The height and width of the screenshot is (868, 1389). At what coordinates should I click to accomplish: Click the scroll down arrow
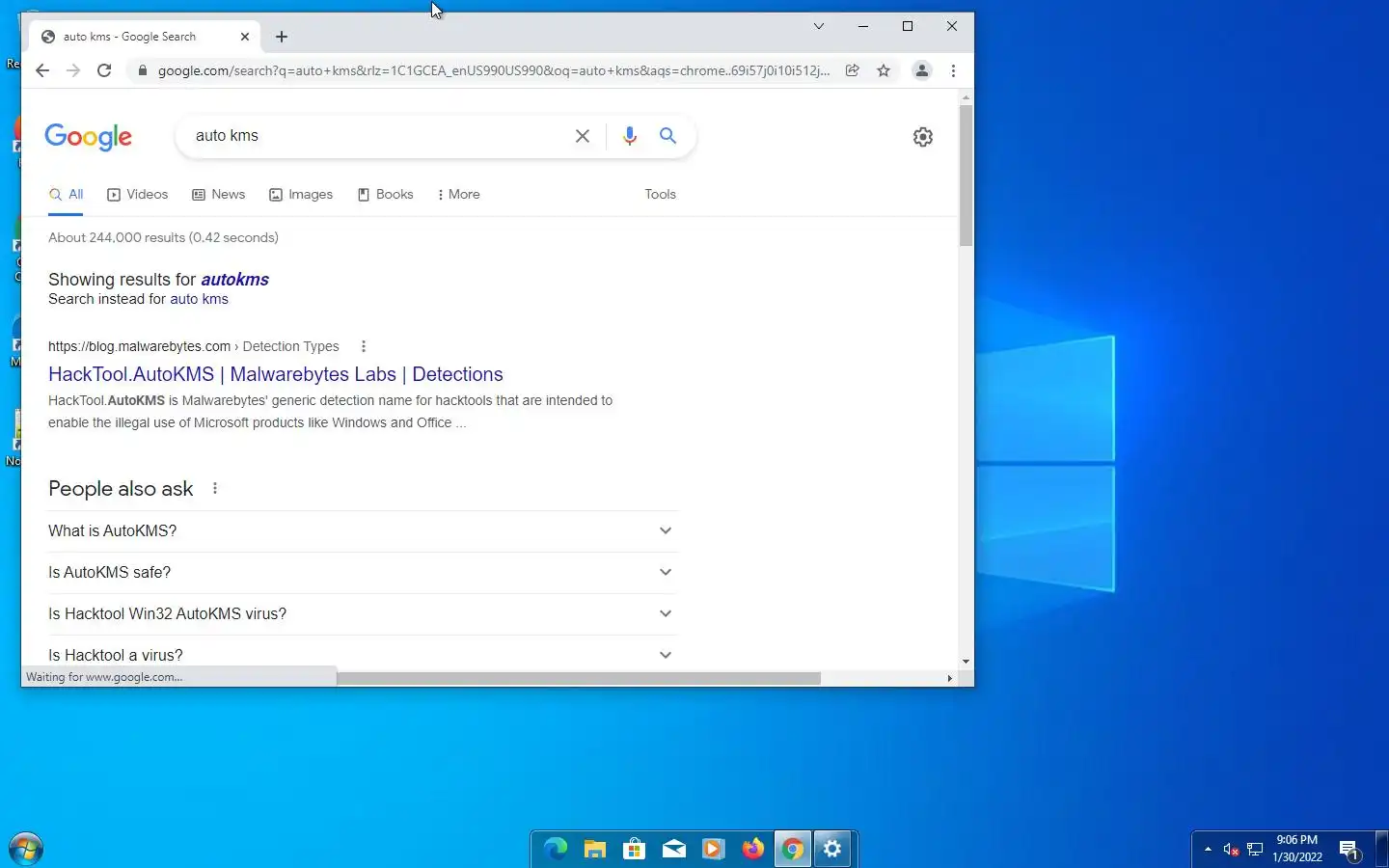point(966,662)
